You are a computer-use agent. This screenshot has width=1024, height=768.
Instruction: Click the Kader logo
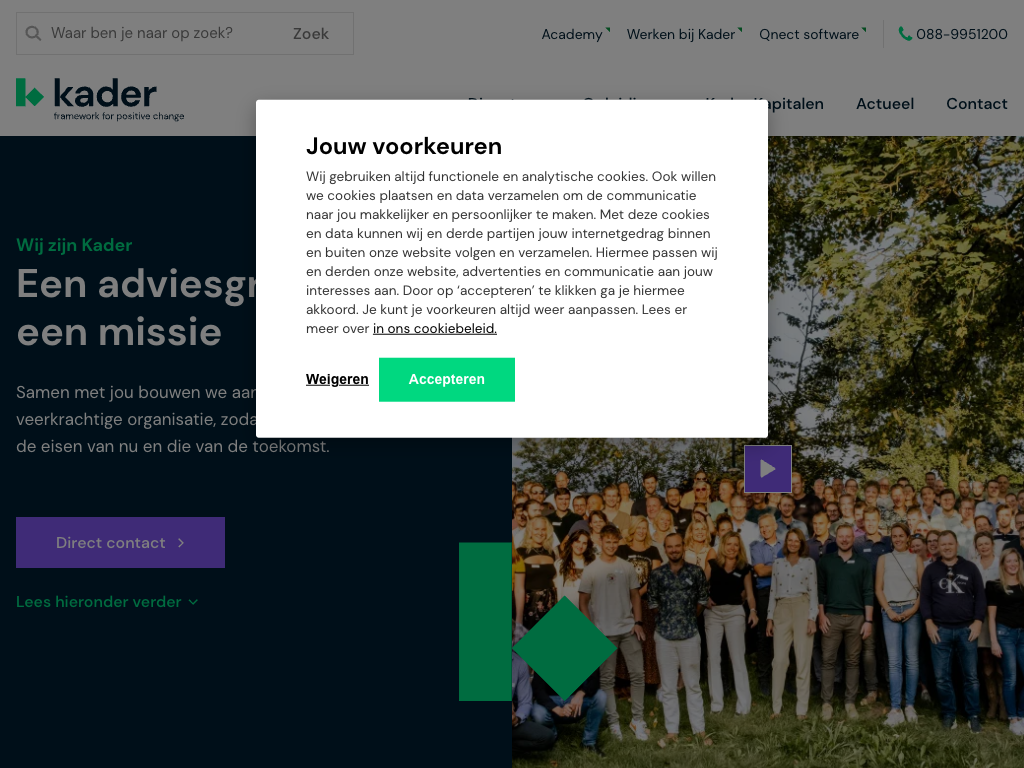(100, 99)
